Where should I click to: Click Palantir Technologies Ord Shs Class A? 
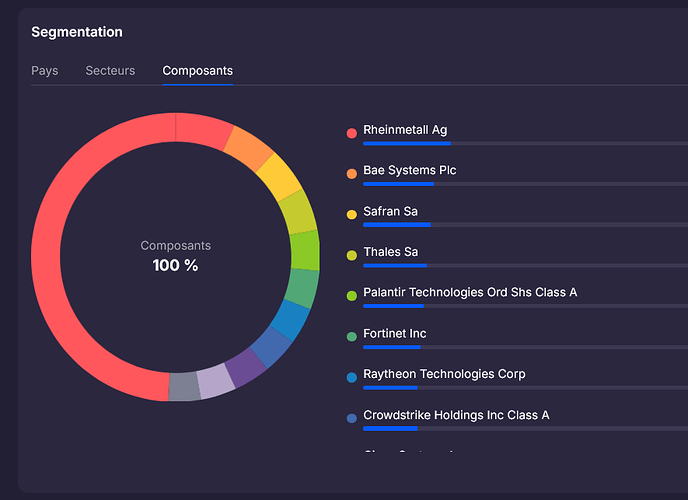click(470, 292)
